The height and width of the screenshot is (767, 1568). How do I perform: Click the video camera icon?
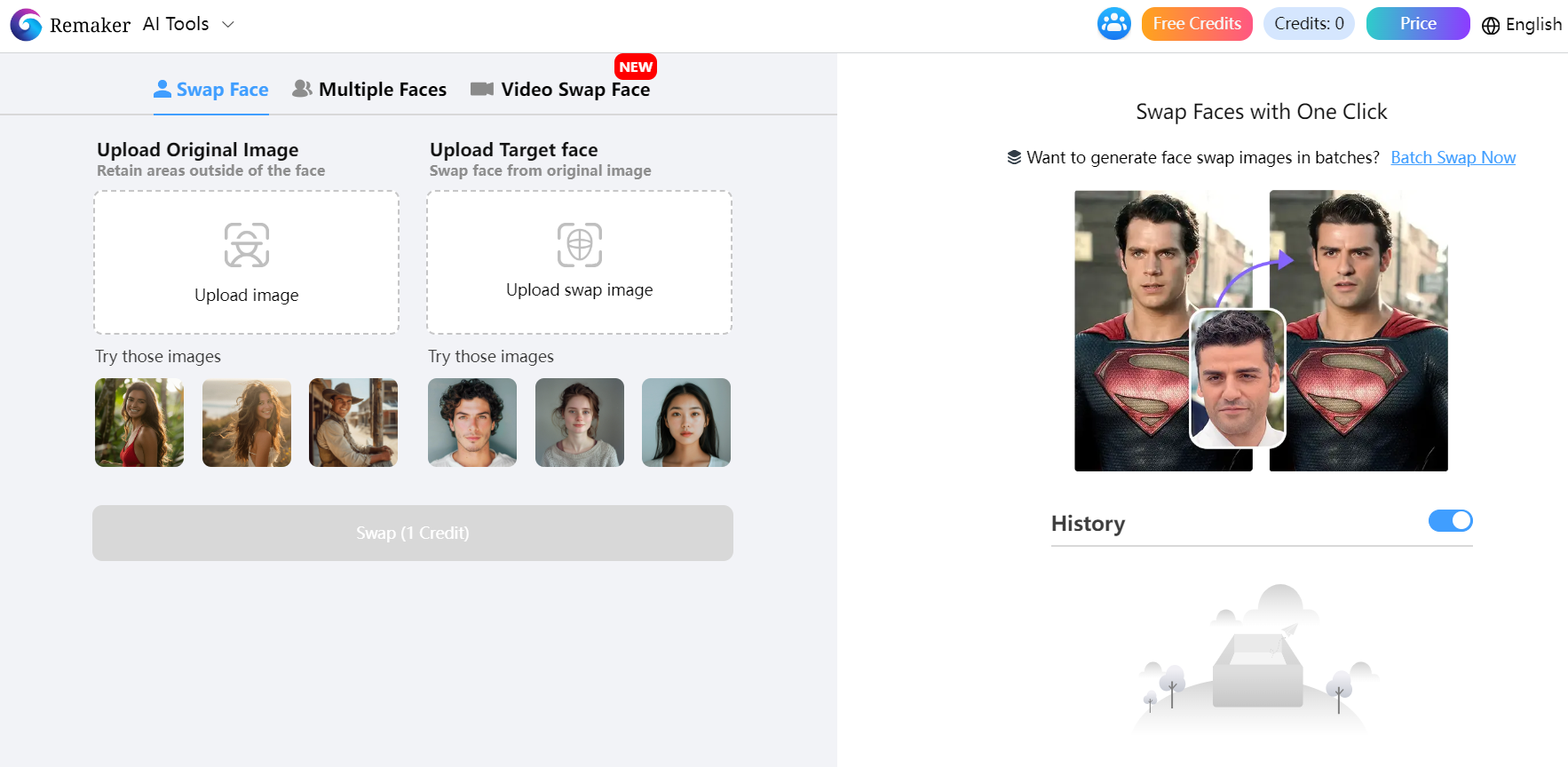tap(482, 89)
